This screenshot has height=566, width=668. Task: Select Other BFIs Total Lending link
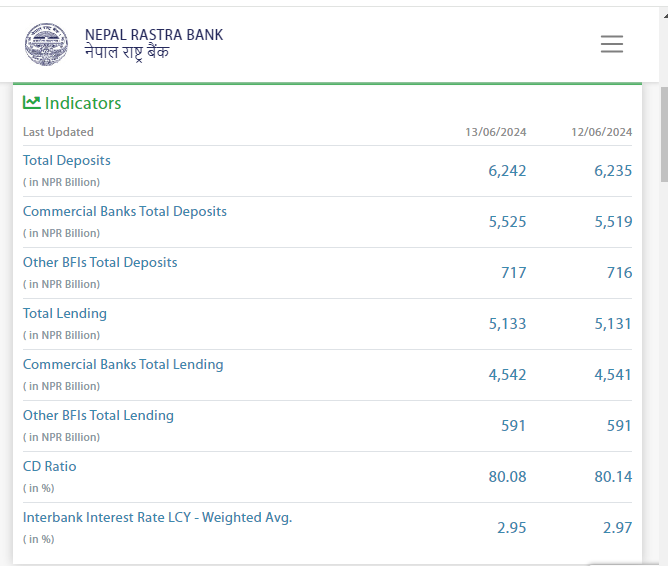point(98,415)
